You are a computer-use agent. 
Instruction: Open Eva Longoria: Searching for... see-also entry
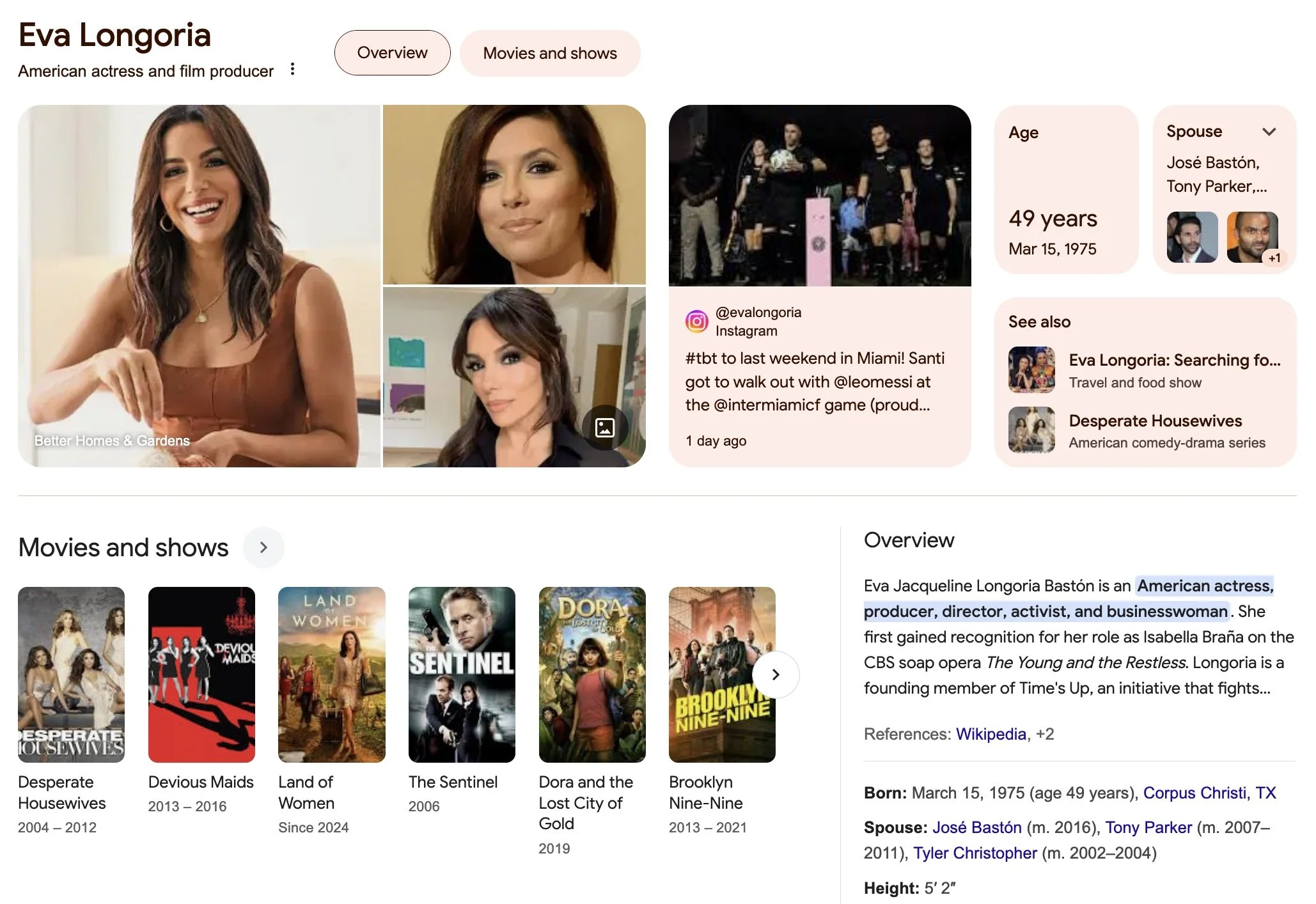pyautogui.click(x=1145, y=370)
